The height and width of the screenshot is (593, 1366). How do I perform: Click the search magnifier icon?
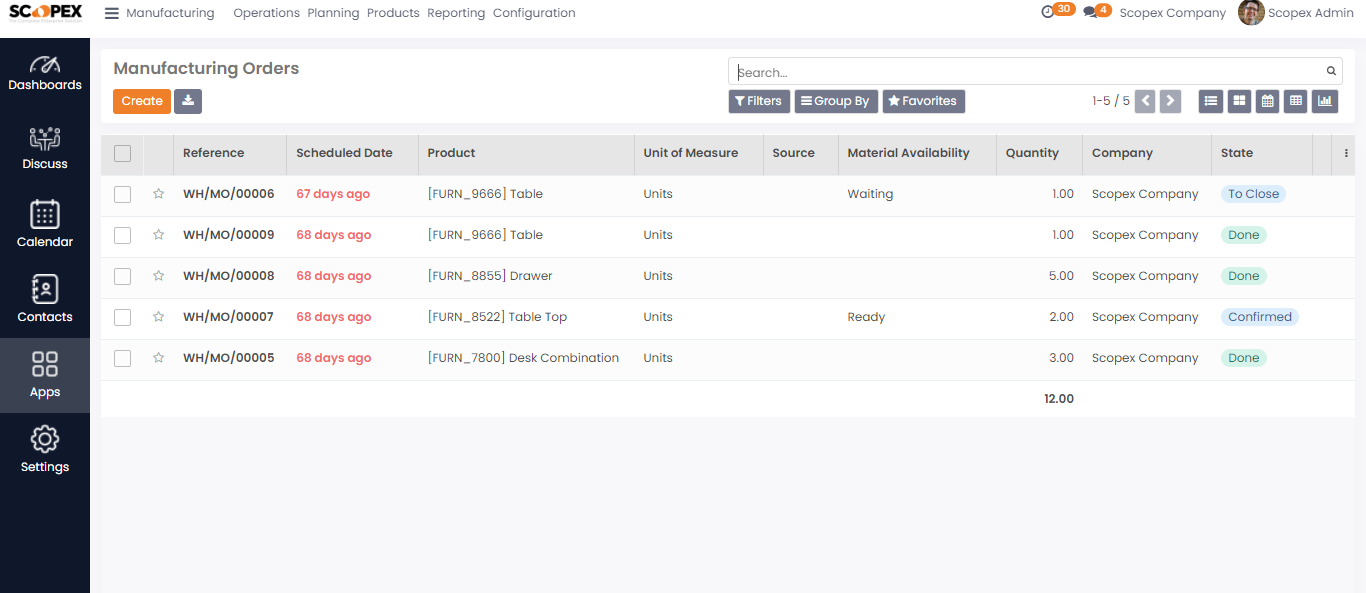pos(1331,71)
